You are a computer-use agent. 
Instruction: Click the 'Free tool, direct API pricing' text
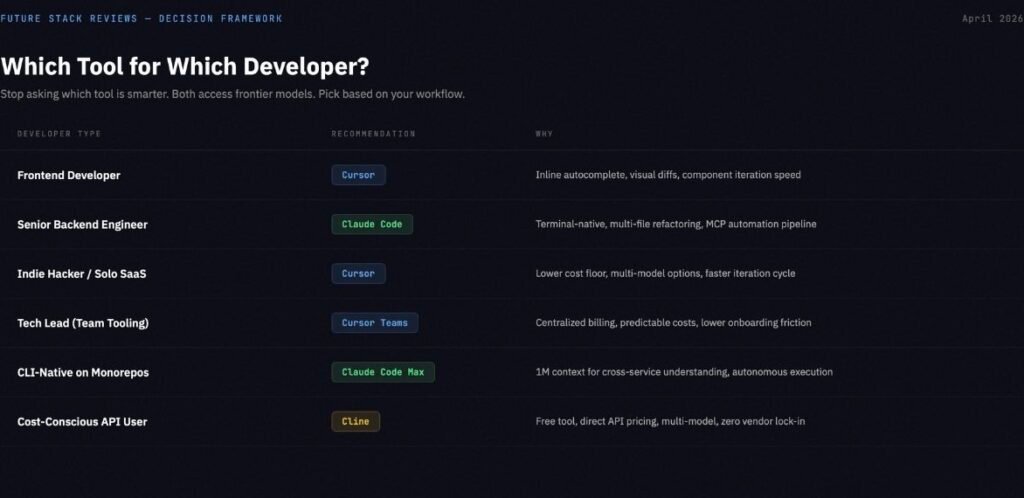[x=670, y=422]
